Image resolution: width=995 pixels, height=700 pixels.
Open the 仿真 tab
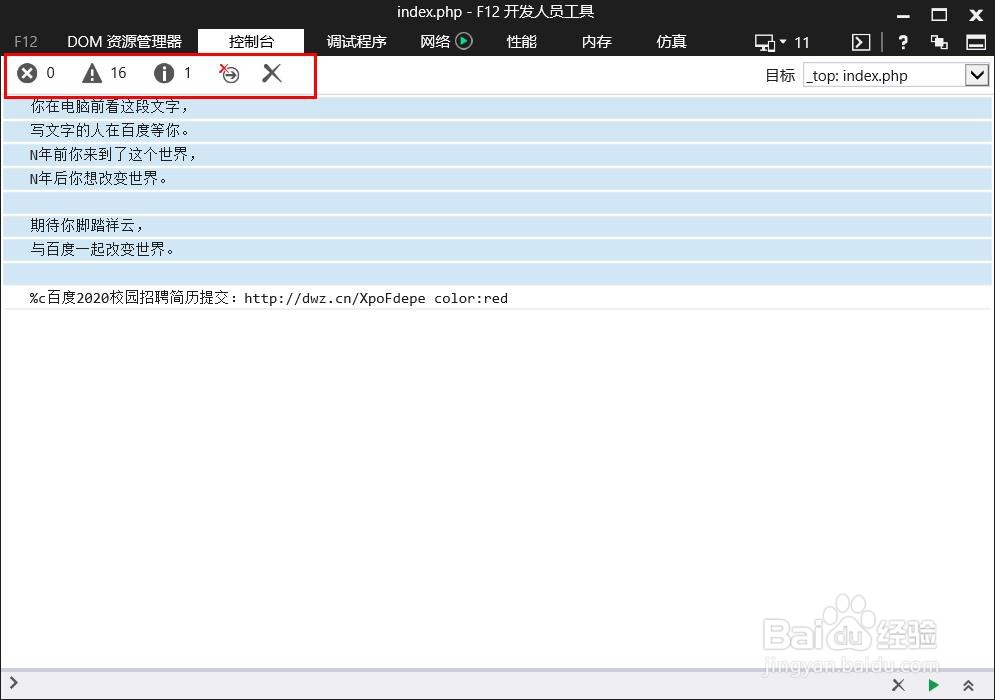[x=671, y=42]
